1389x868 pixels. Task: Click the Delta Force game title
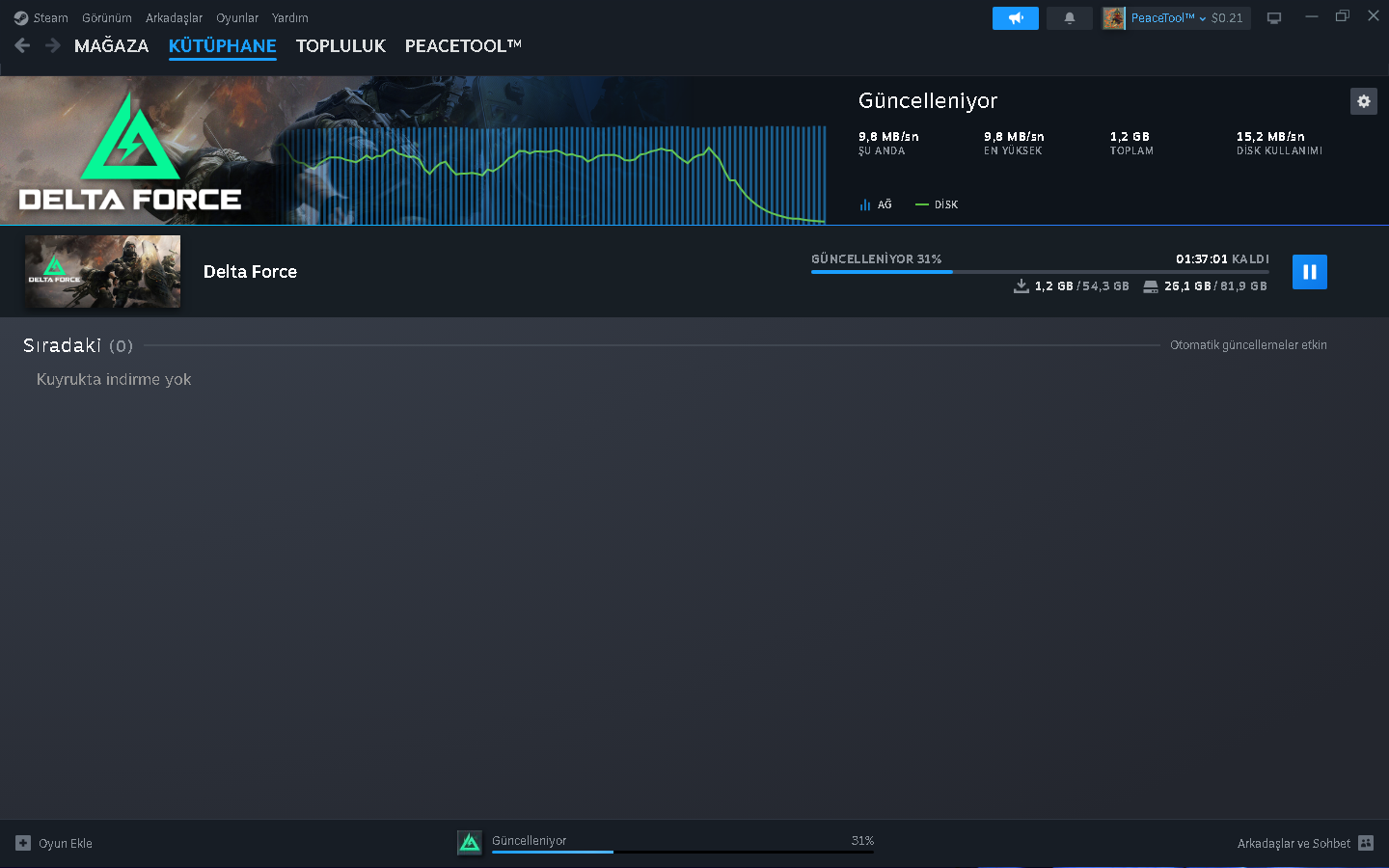point(250,272)
